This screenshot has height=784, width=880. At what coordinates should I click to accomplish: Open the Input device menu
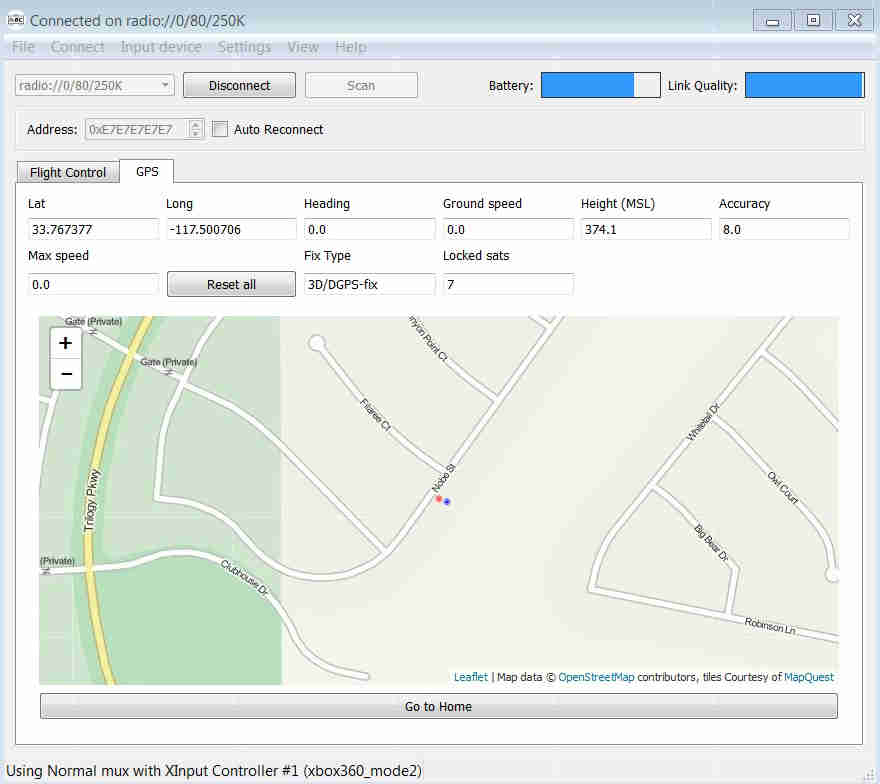160,47
